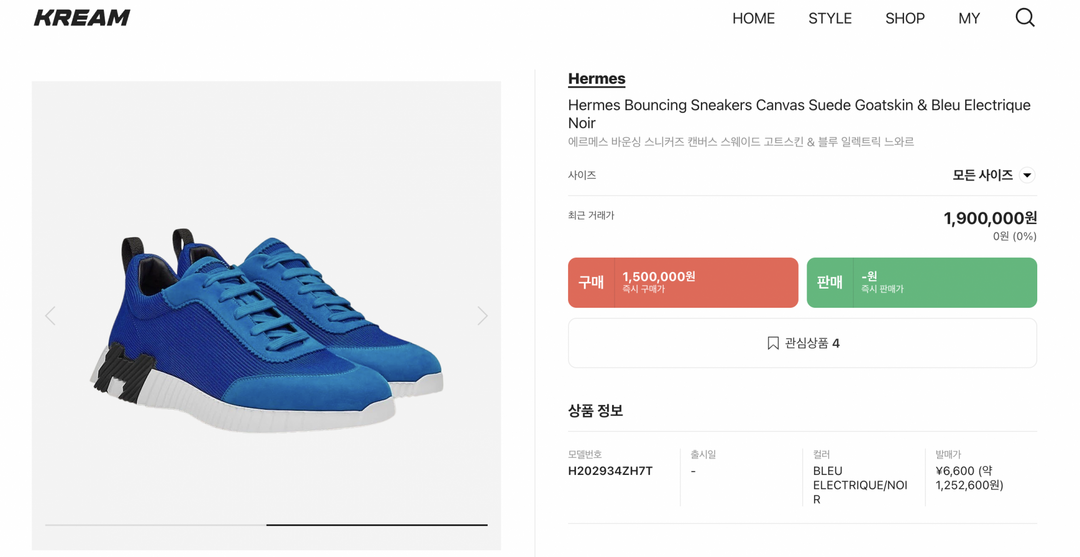Go to the HOME menu
Screen dimensions: 1080x557
753,18
